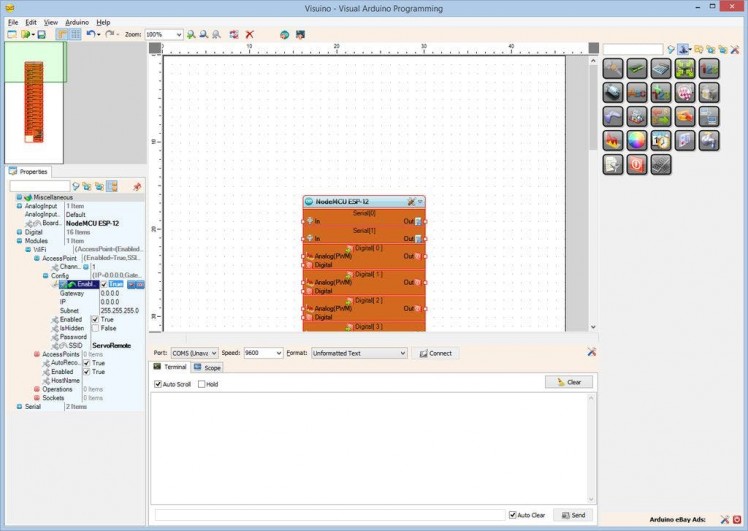Click the Connect button

tap(435, 353)
